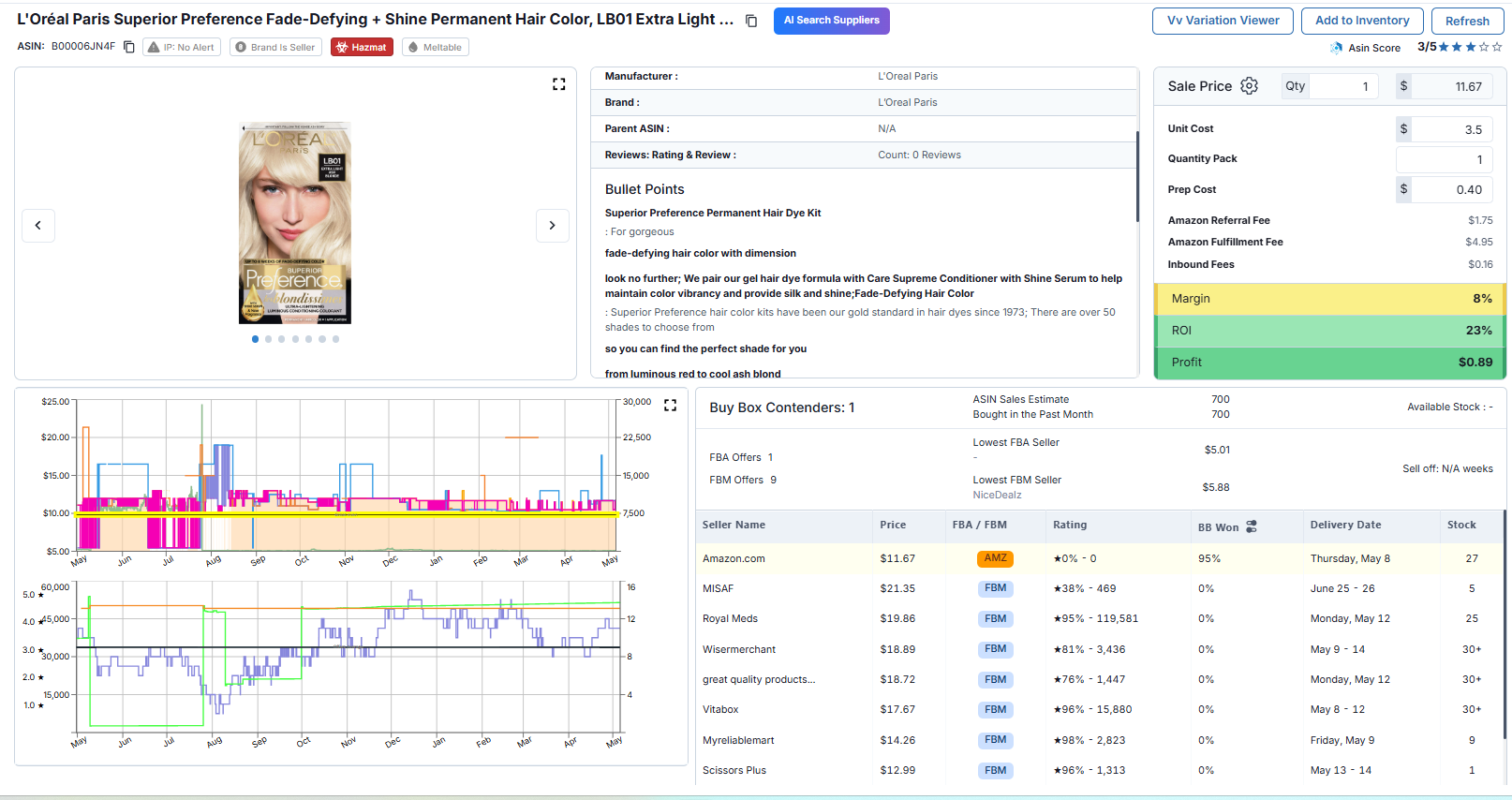
Task: Click the Profit $0.89 row
Action: click(1330, 363)
